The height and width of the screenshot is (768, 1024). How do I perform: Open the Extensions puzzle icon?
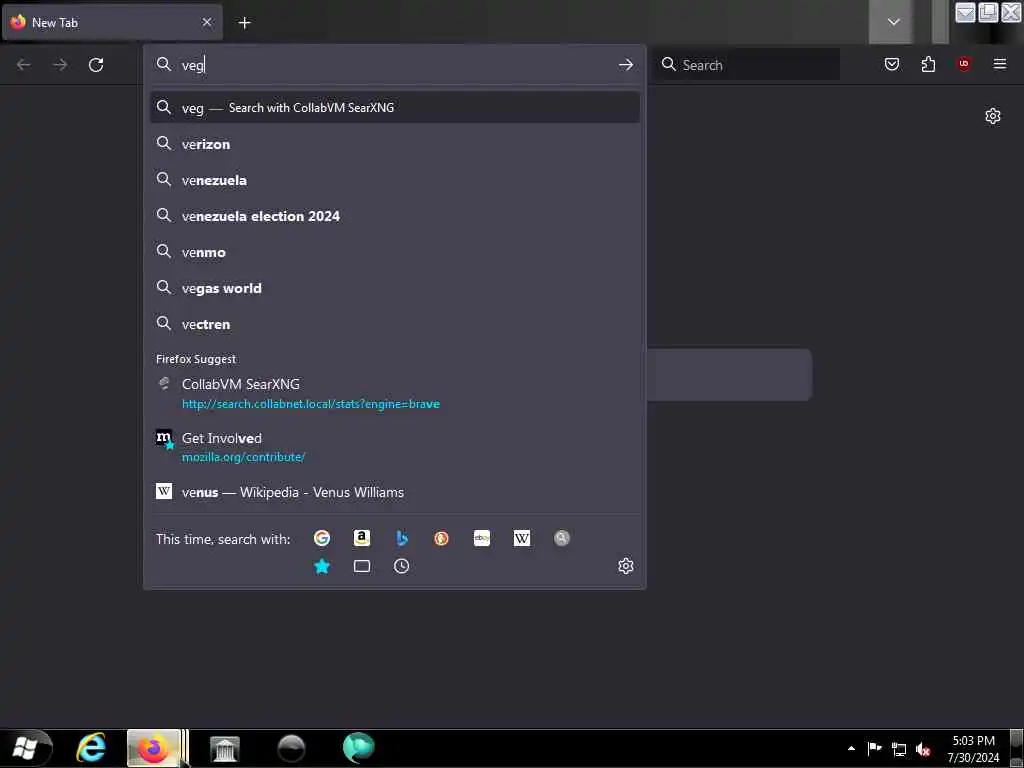[928, 64]
